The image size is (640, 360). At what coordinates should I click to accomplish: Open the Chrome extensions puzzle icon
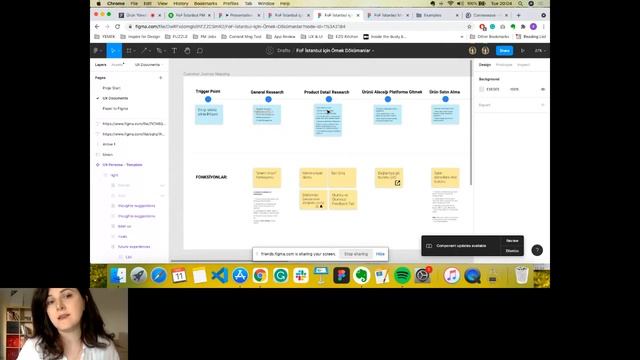[x=523, y=27]
